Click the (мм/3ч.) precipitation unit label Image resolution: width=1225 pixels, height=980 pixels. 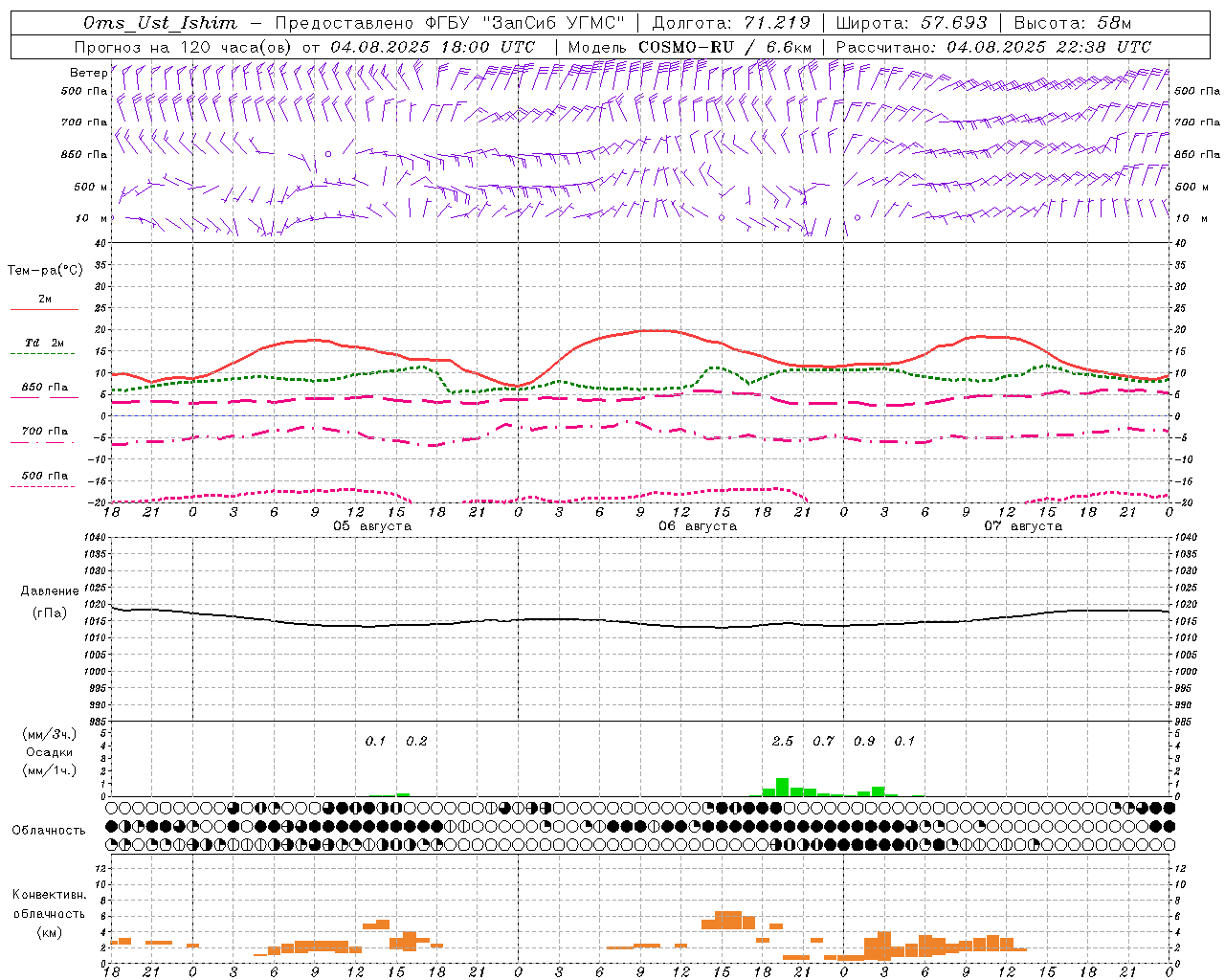point(50,735)
